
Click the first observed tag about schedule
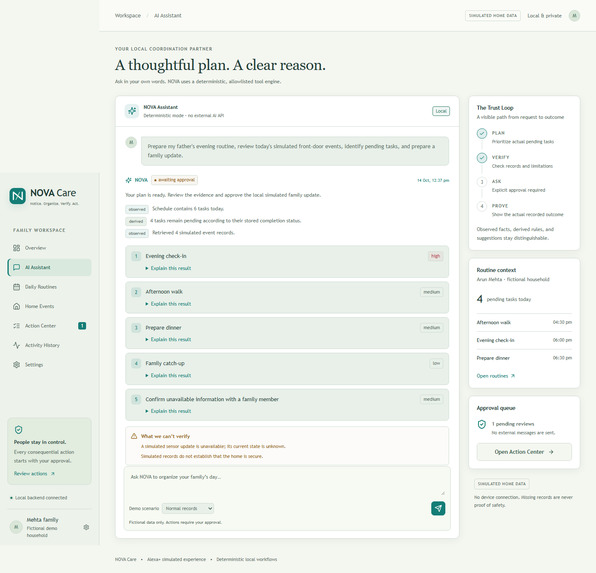(x=137, y=209)
